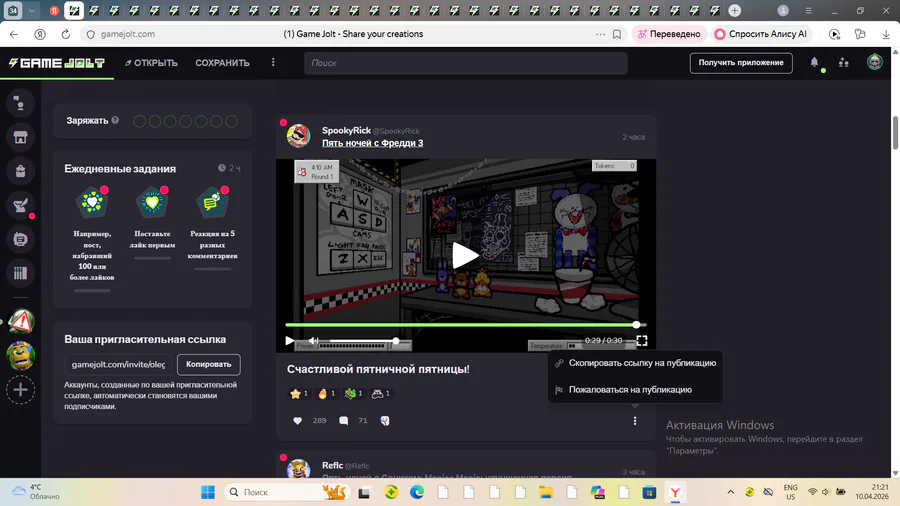This screenshot has height=506, width=900.
Task: Open the friends icon in top bar
Action: 844,63
